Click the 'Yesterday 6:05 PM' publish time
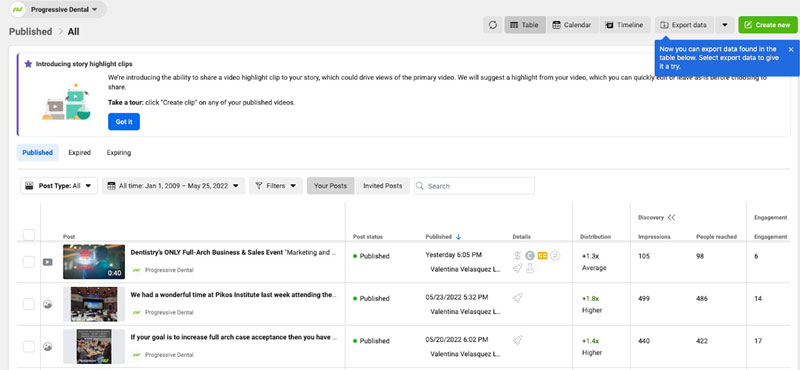800x370 pixels. pyautogui.click(x=454, y=255)
